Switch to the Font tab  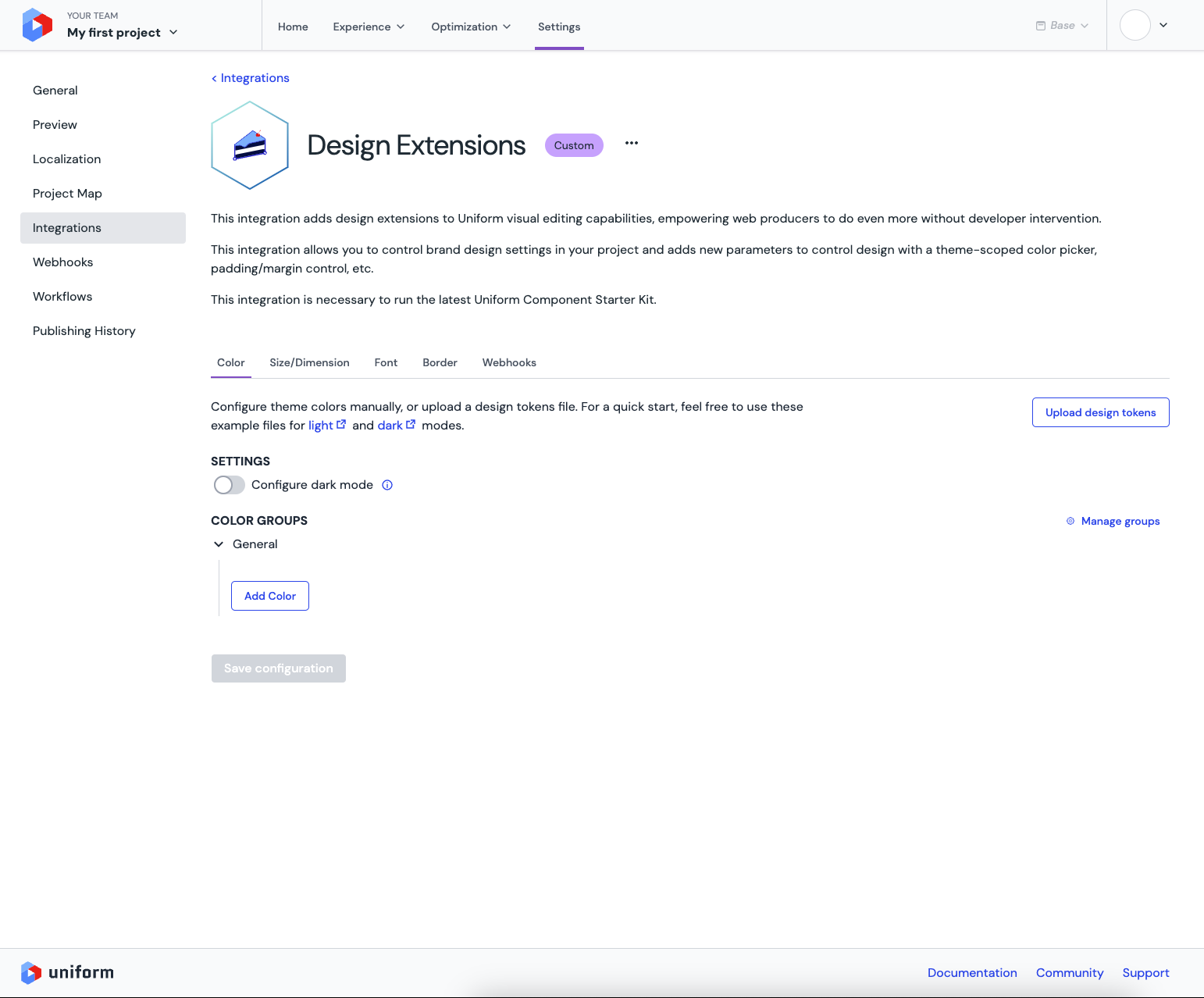(x=386, y=362)
